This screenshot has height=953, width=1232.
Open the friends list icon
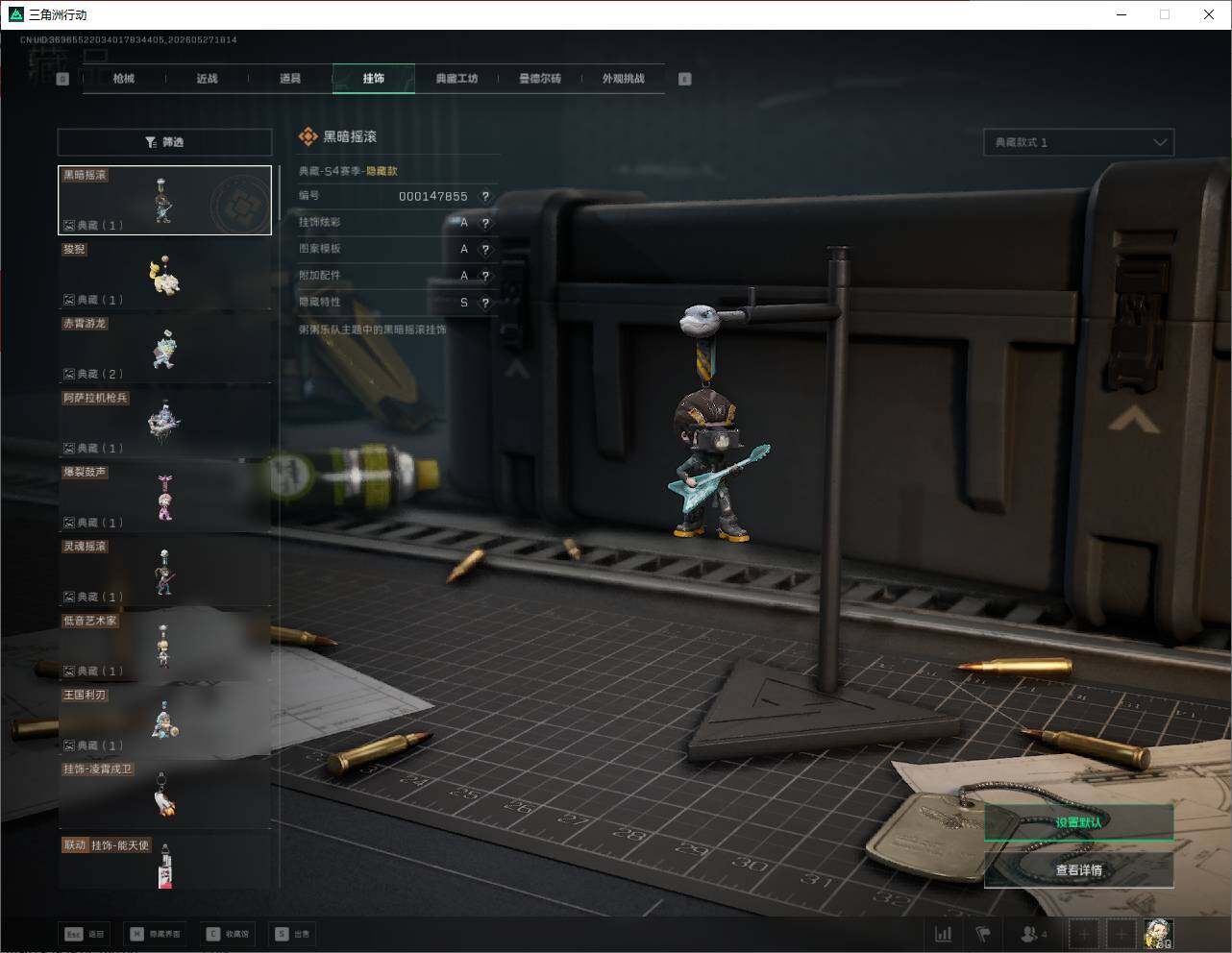click(1034, 934)
